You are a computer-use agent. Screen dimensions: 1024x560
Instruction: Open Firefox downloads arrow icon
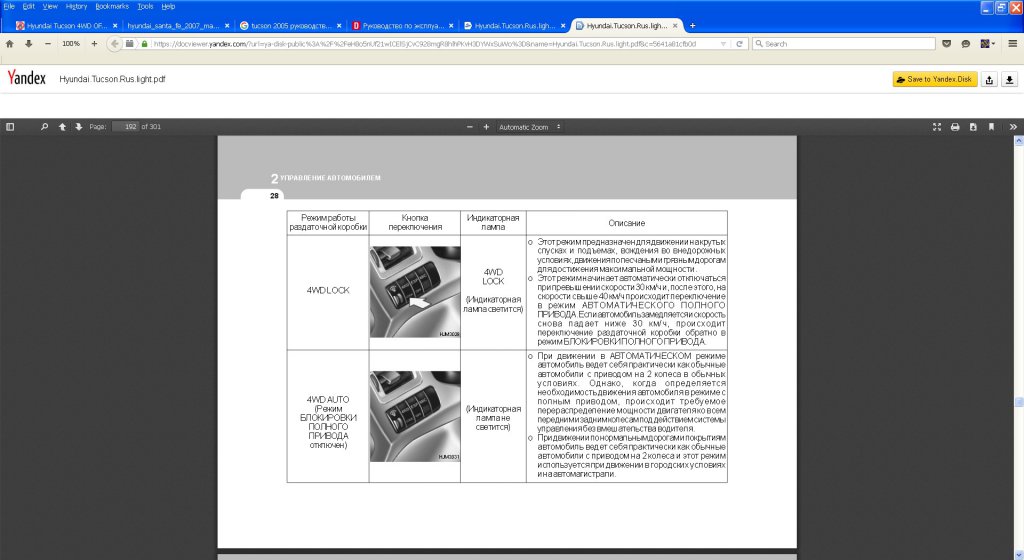tap(29, 44)
